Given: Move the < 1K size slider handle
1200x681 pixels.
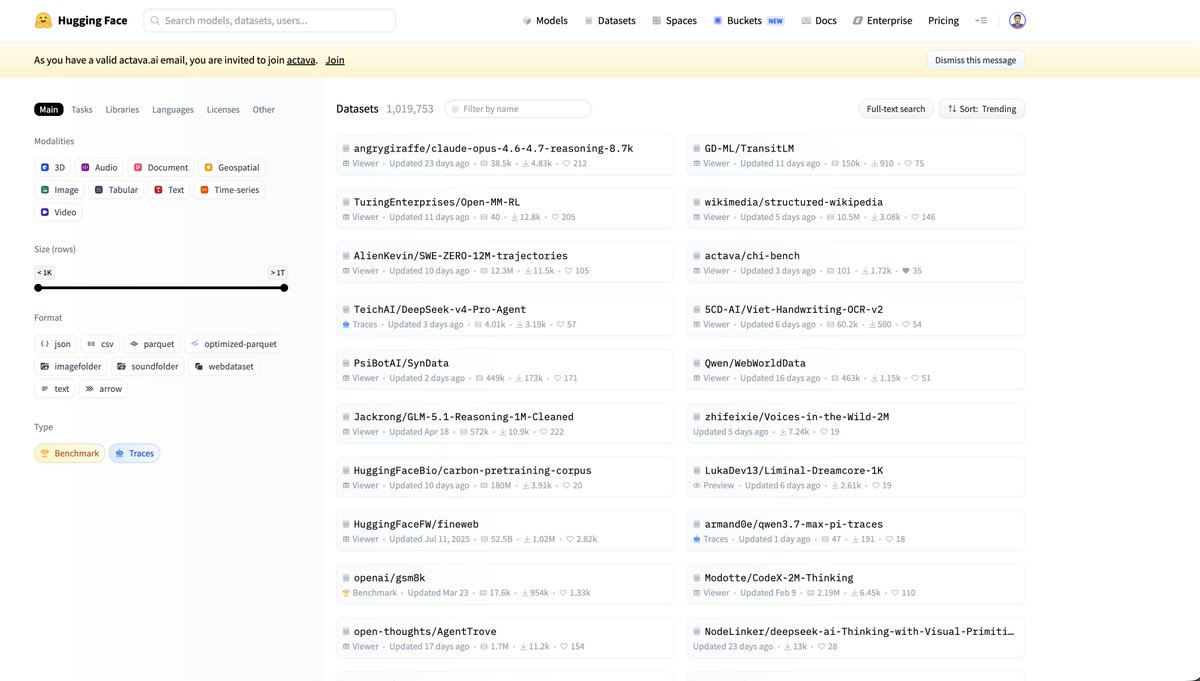Looking at the screenshot, I should 38,288.
